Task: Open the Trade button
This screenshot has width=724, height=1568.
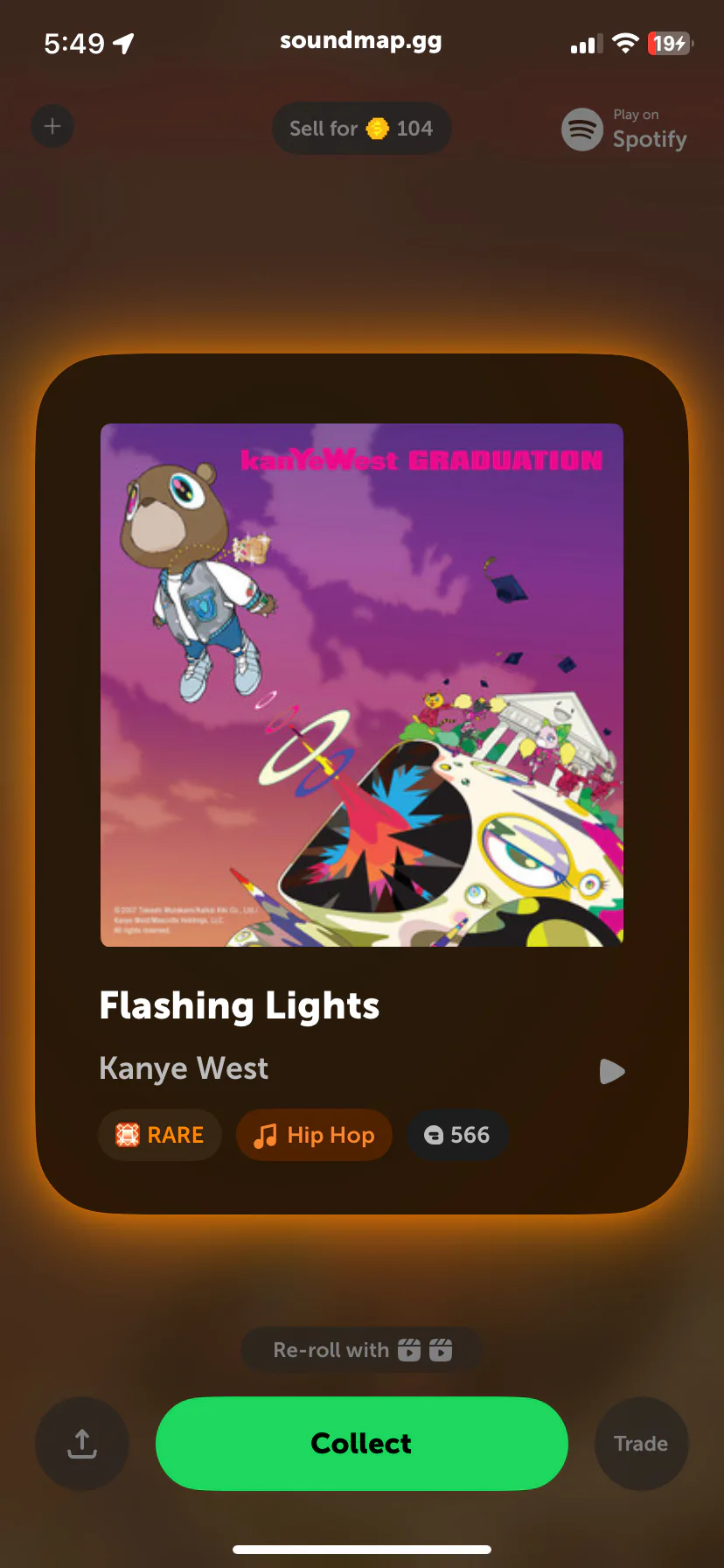Action: [641, 1444]
